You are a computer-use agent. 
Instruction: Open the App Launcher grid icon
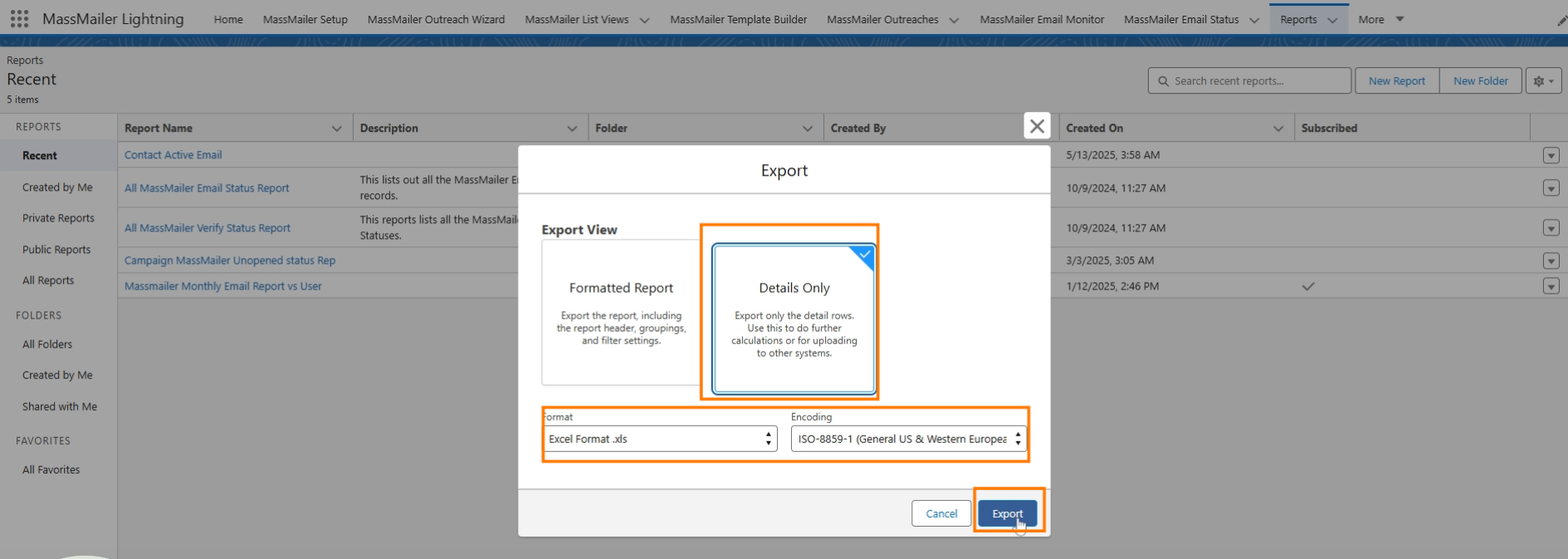click(19, 18)
